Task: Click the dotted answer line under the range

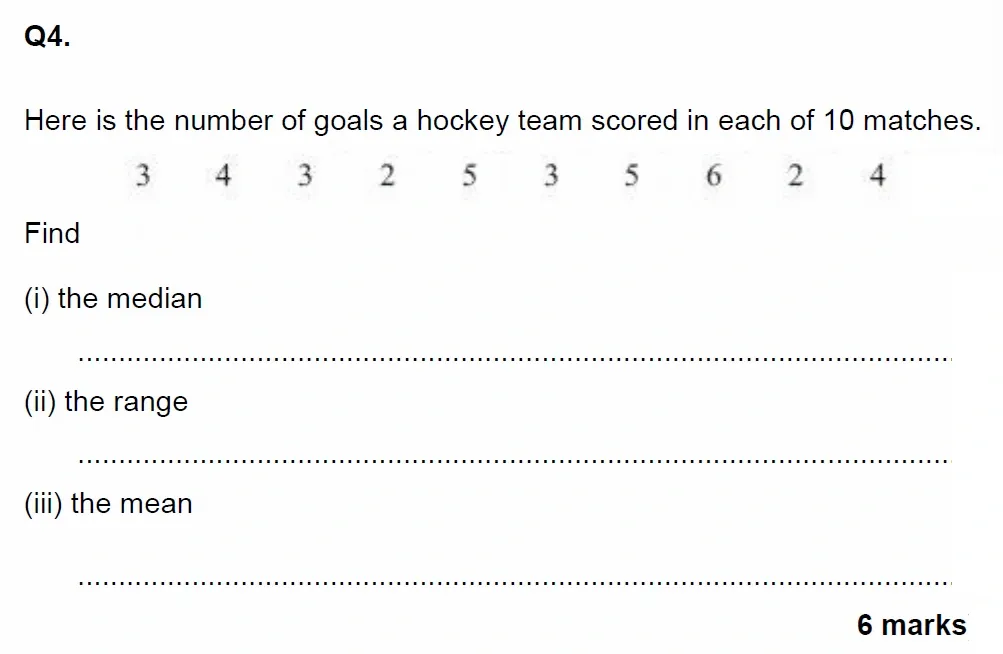Action: (514, 461)
